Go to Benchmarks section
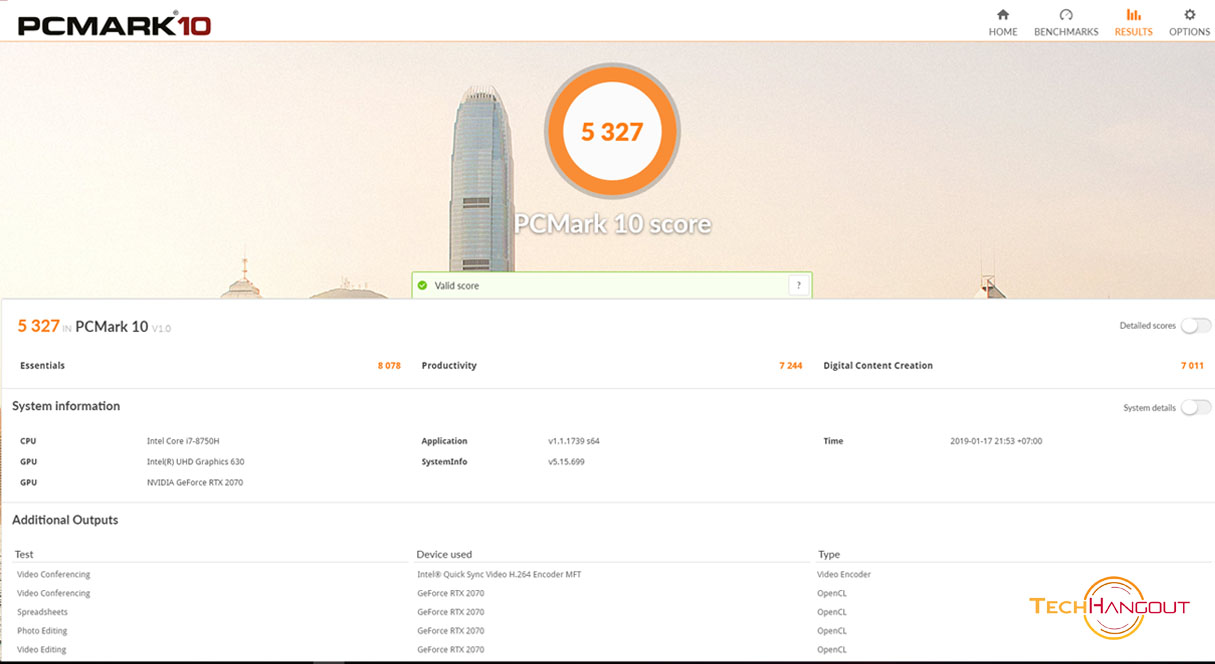 1066,22
